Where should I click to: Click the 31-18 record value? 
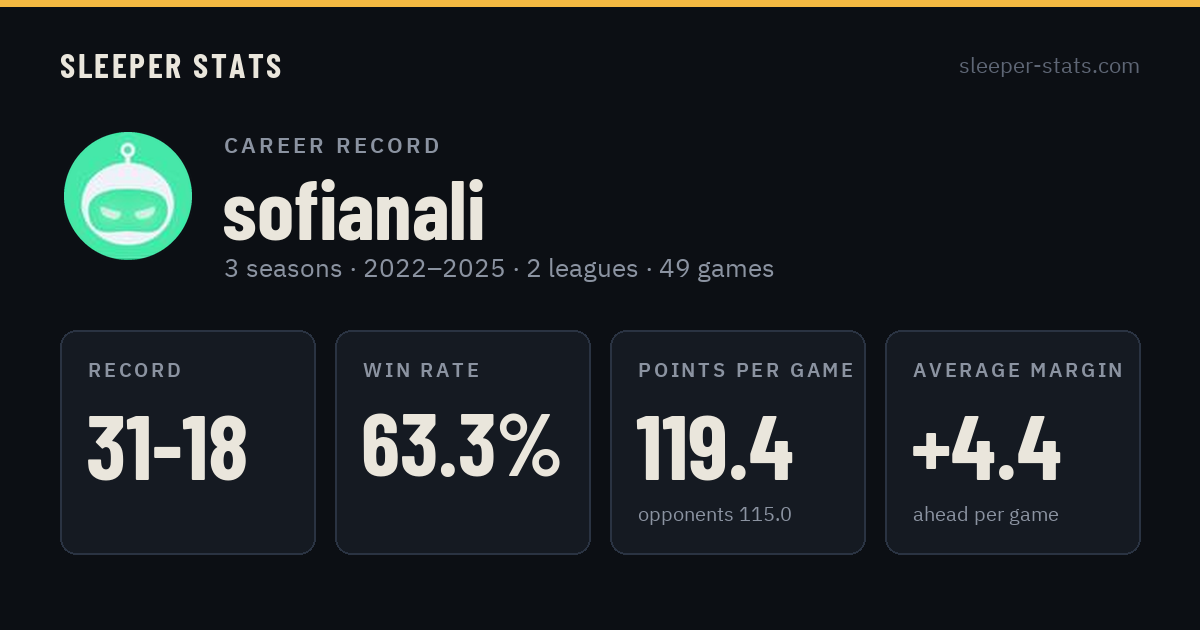(x=167, y=447)
